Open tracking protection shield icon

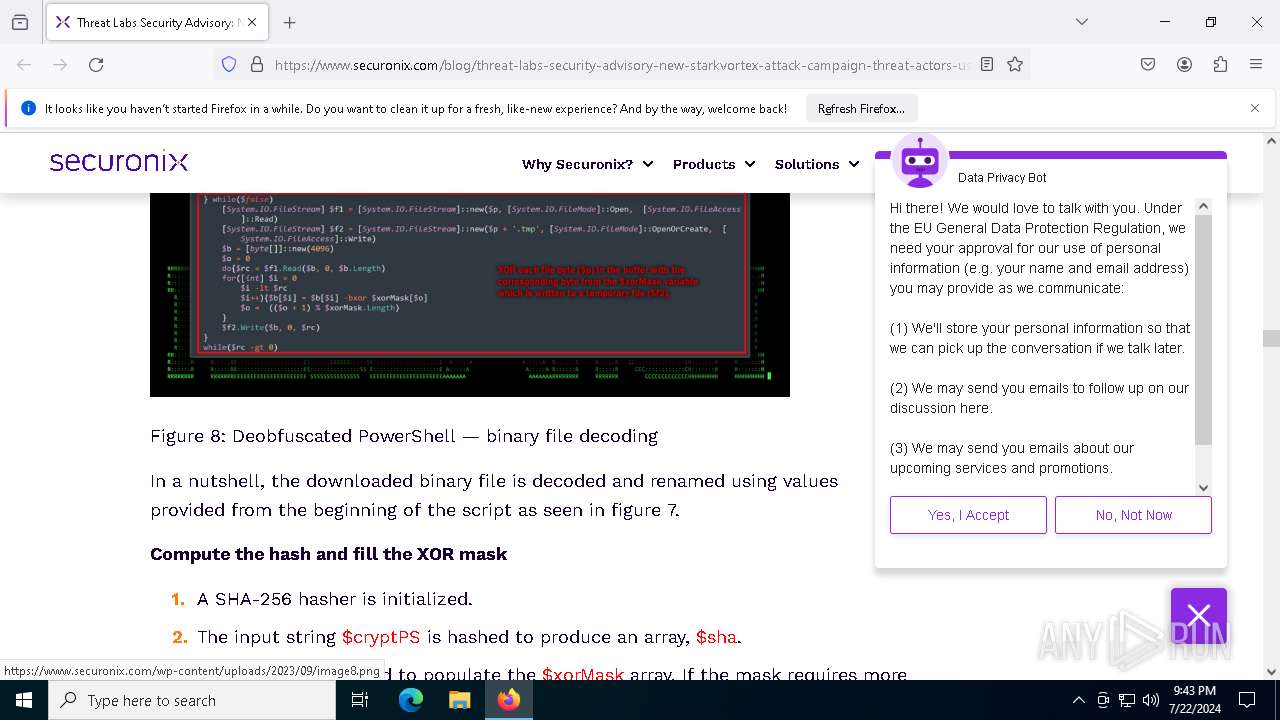229,64
